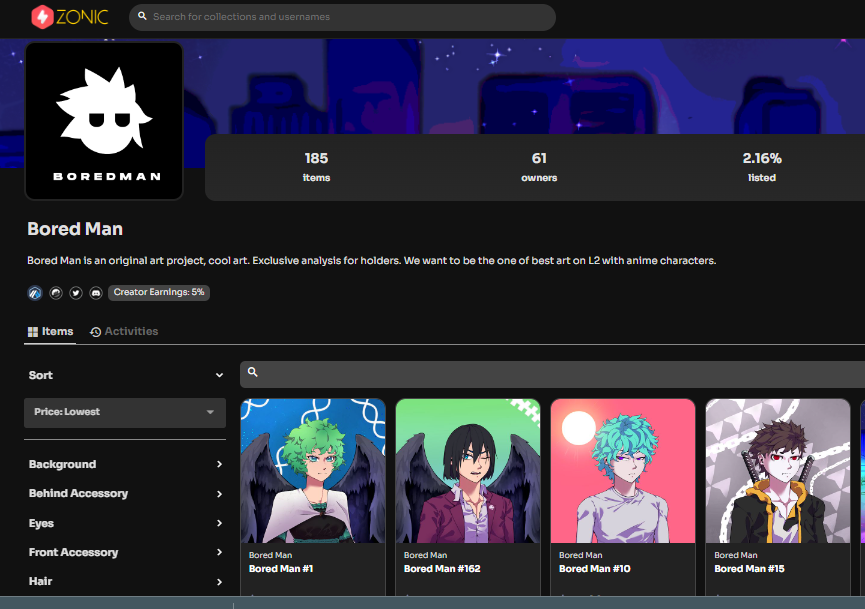Switch to the Items tab
Image resolution: width=865 pixels, height=609 pixels.
point(50,332)
